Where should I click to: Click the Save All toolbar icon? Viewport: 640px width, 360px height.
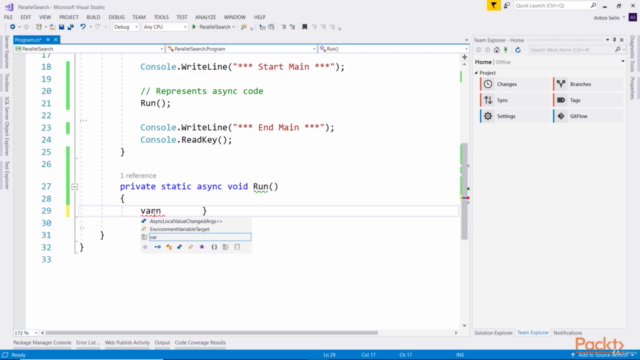point(71,27)
